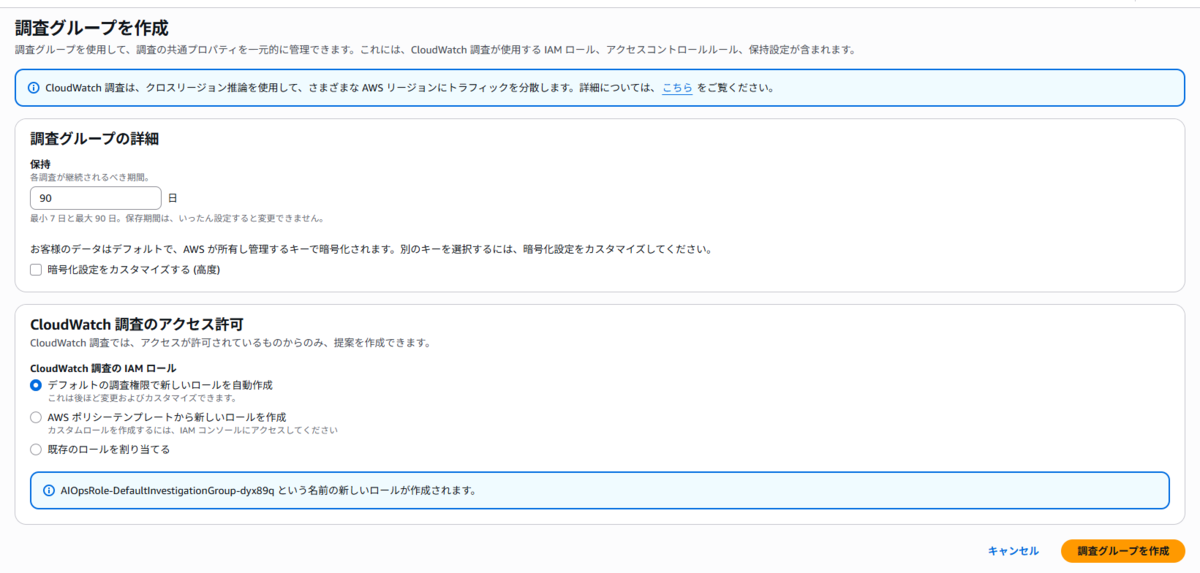Click the info icon beside AIOpsRole role notice

[x=49, y=491]
